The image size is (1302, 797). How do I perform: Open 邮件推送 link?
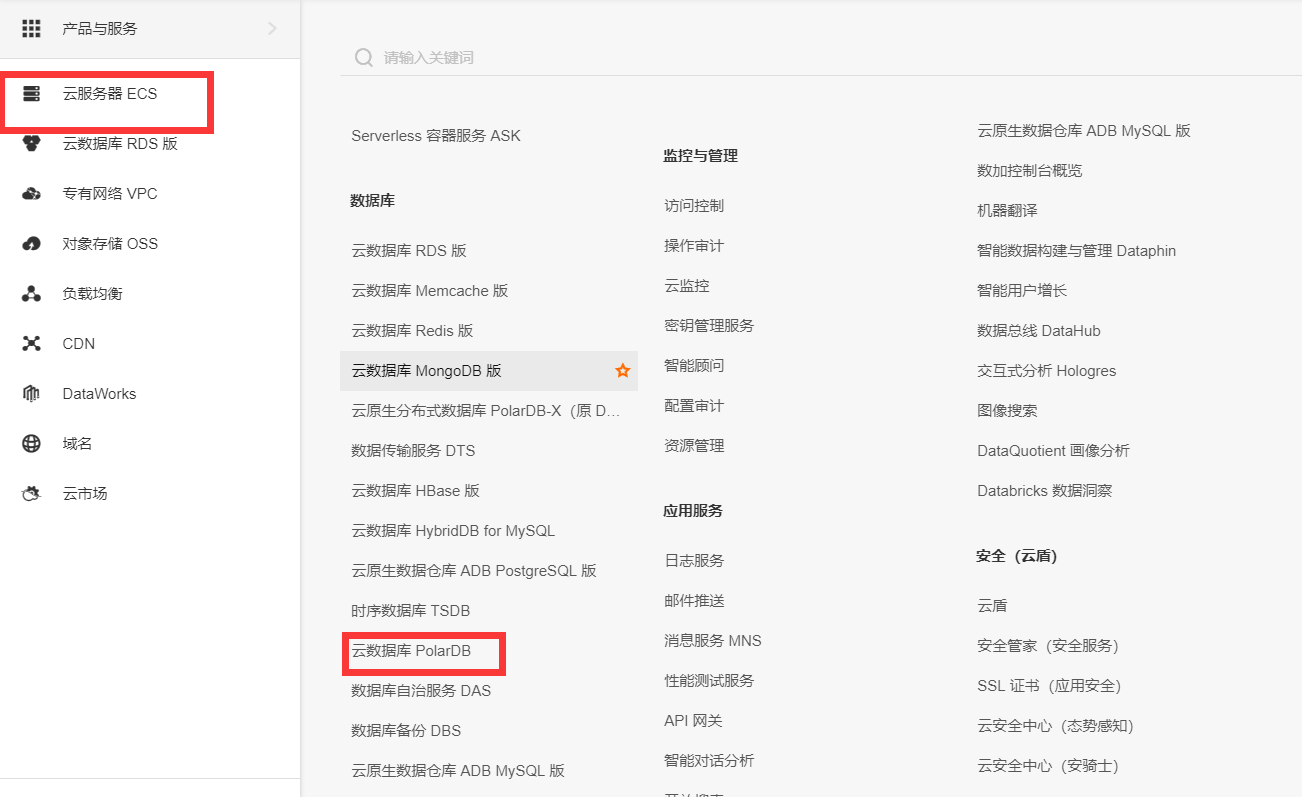tap(694, 601)
